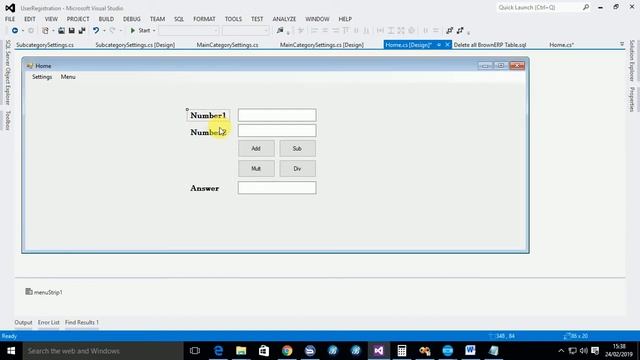Open the Calculator taskbar icon

click(x=402, y=351)
